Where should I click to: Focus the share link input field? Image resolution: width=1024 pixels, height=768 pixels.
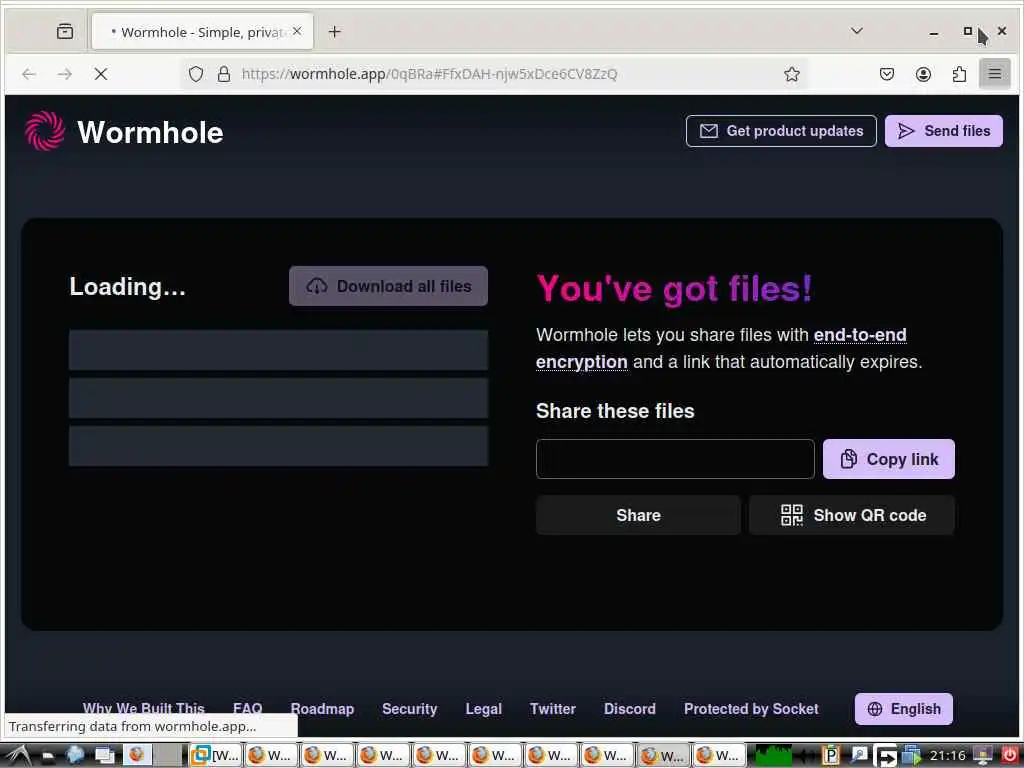(x=675, y=459)
